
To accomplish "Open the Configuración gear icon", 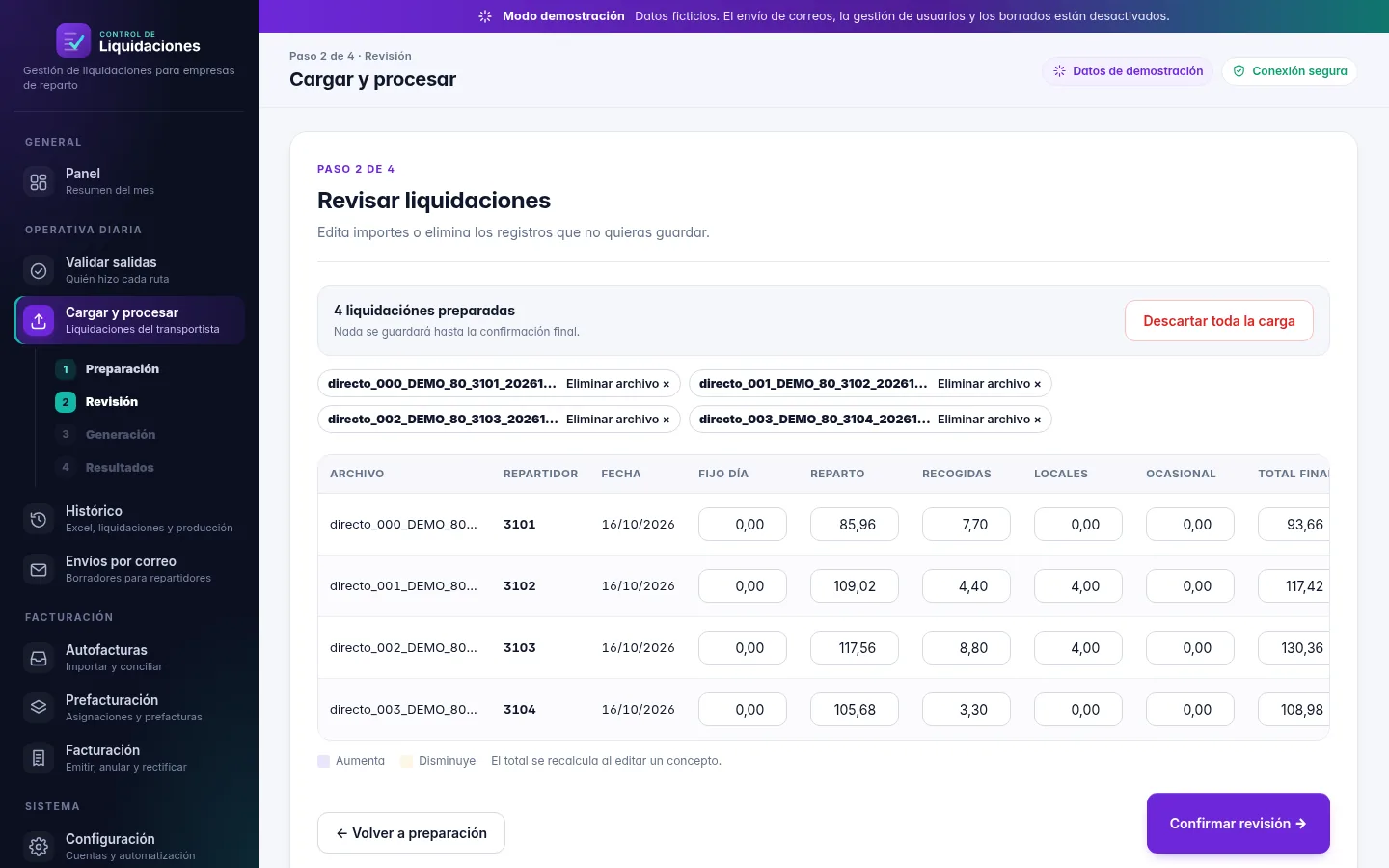I will pyautogui.click(x=39, y=847).
